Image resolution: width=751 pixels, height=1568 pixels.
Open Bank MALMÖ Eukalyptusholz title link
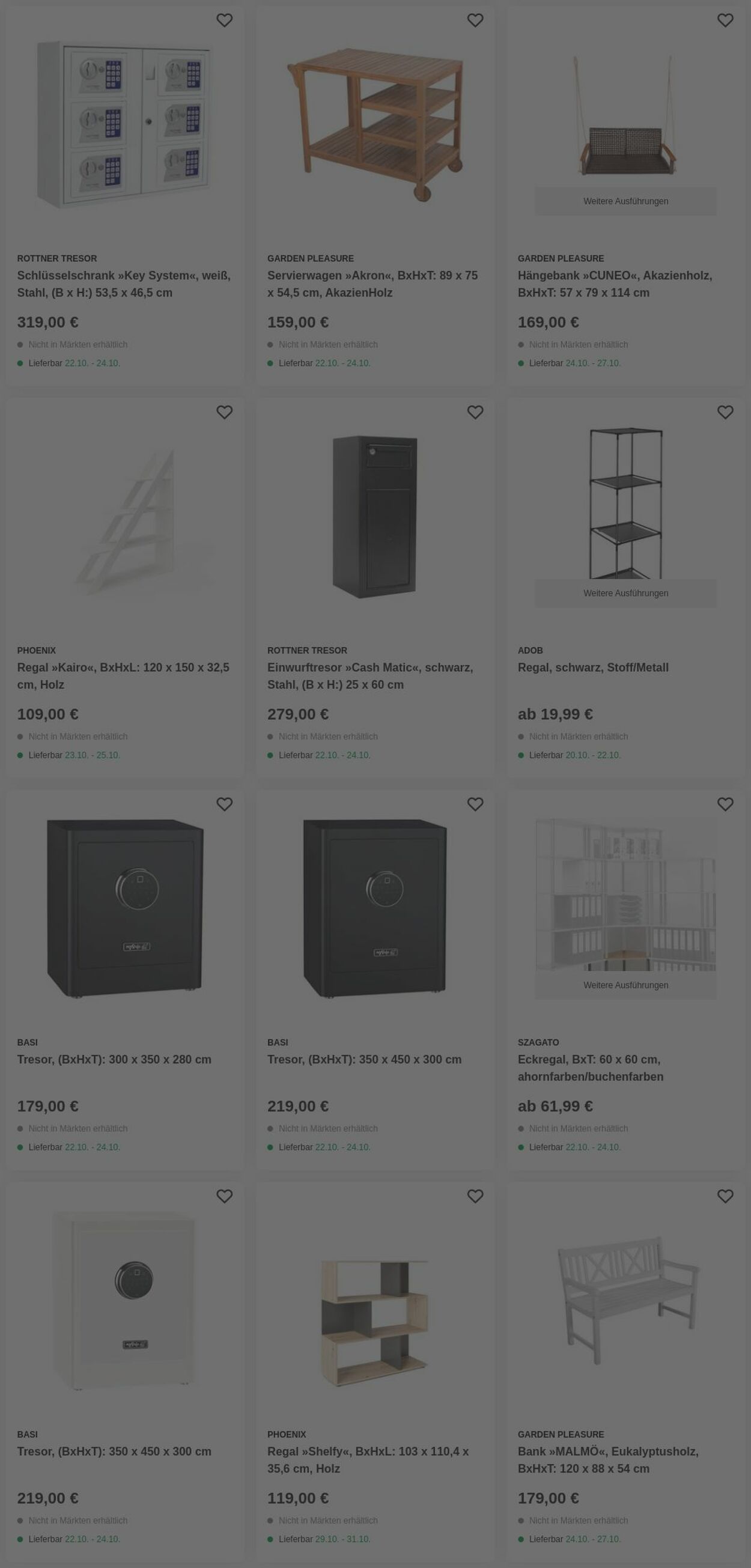(x=608, y=1460)
